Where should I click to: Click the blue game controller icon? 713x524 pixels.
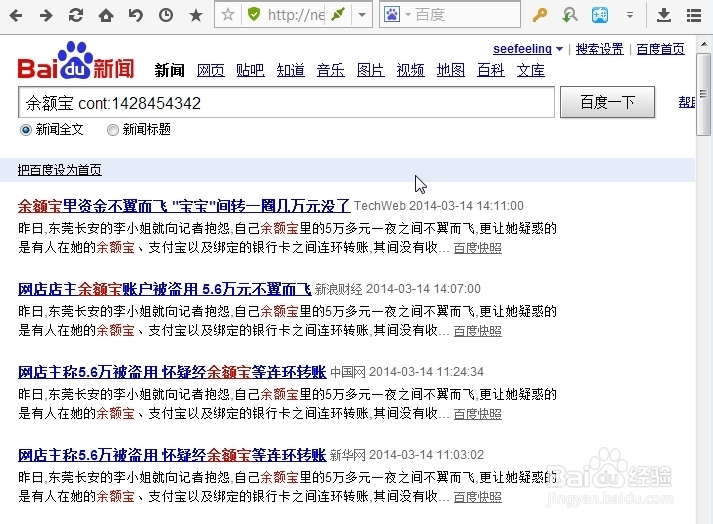click(x=600, y=15)
